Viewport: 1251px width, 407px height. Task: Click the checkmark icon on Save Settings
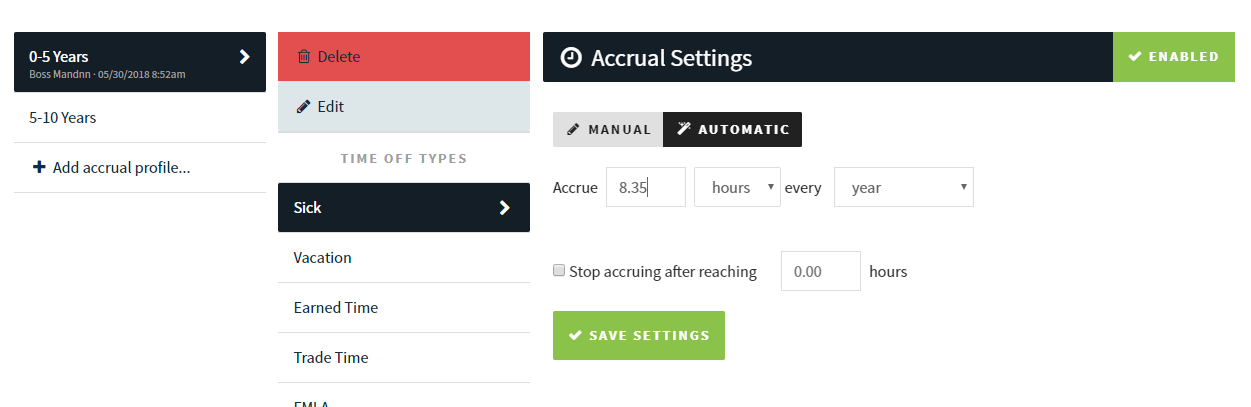coord(574,336)
